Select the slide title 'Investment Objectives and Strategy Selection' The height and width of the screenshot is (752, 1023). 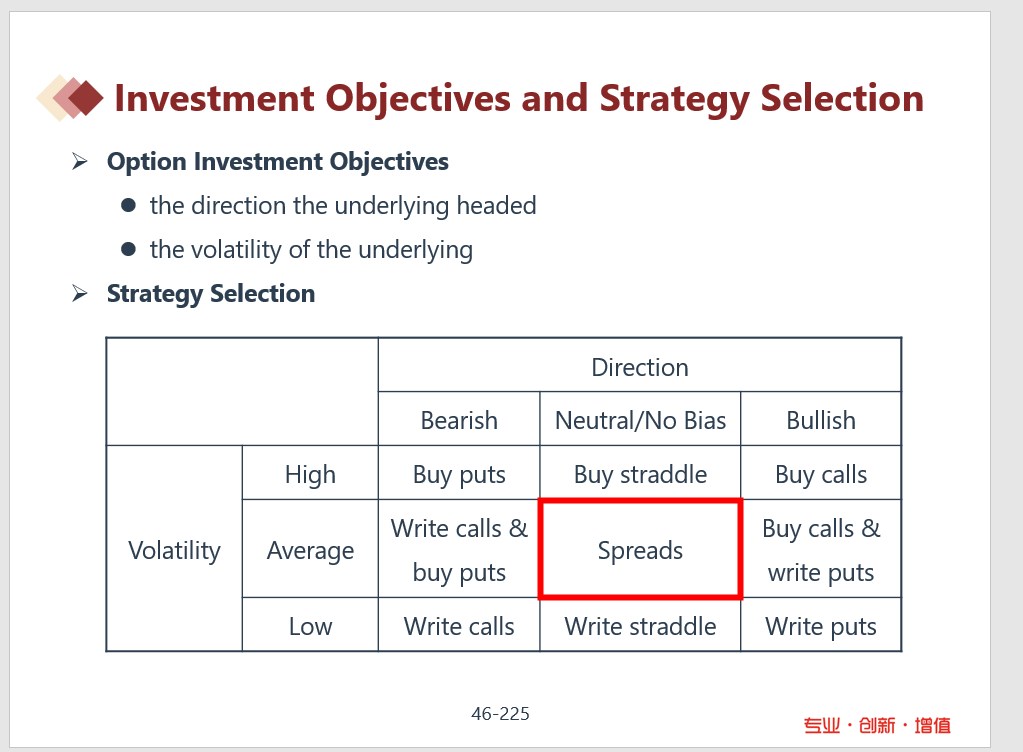coord(518,98)
